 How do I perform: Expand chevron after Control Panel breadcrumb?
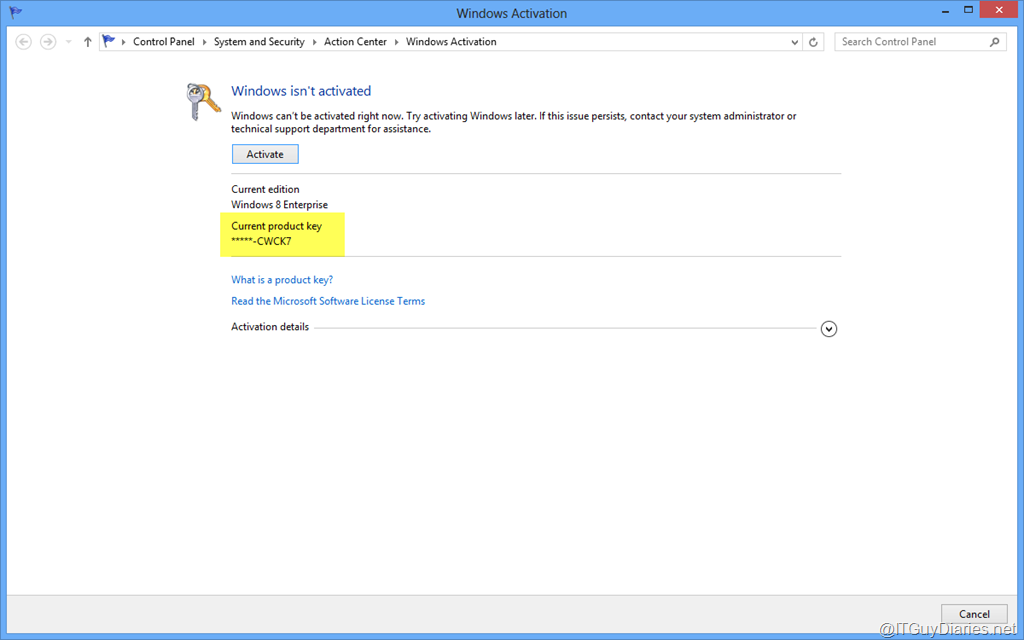pos(204,42)
